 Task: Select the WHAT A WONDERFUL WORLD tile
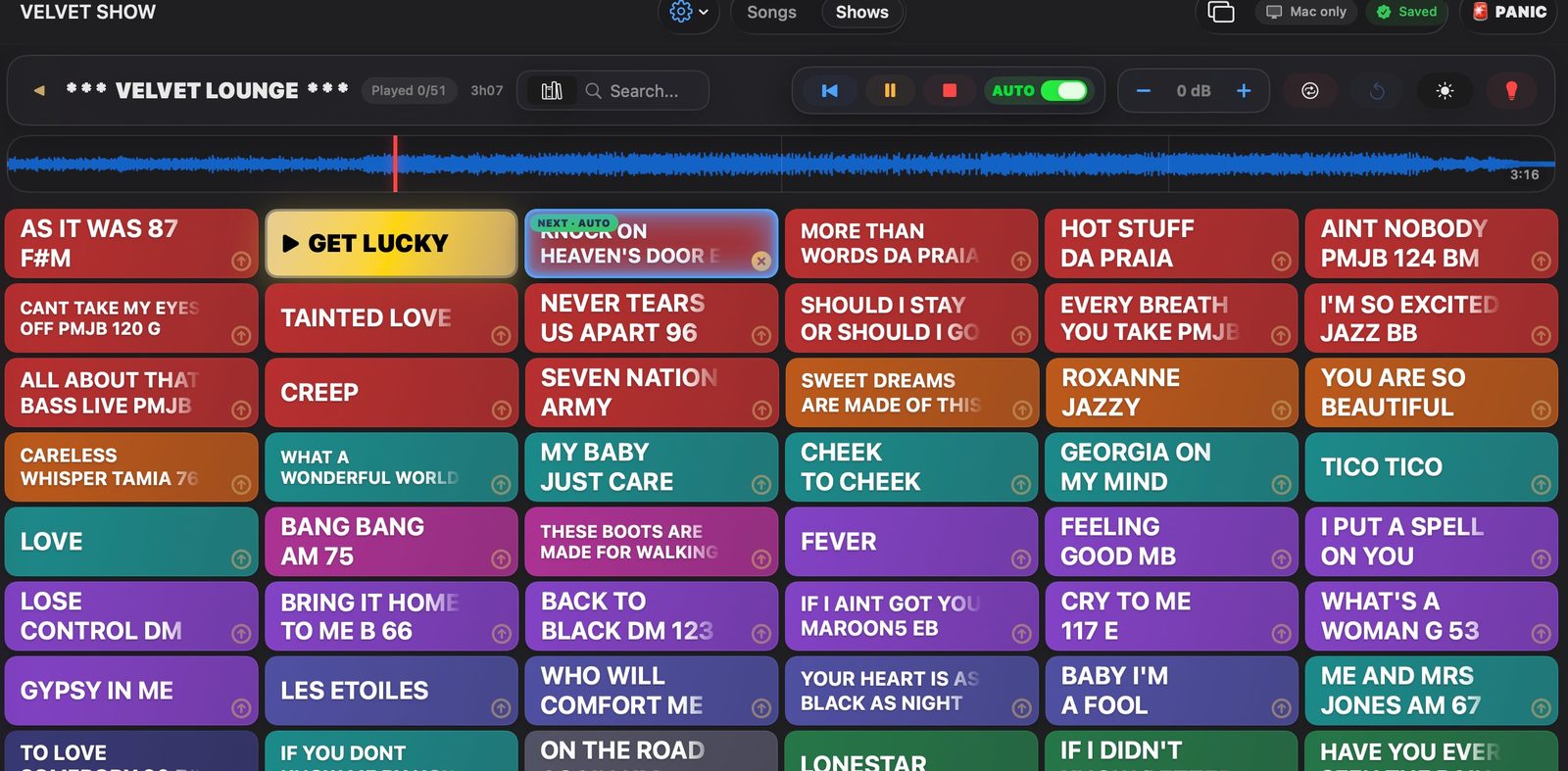(x=391, y=466)
